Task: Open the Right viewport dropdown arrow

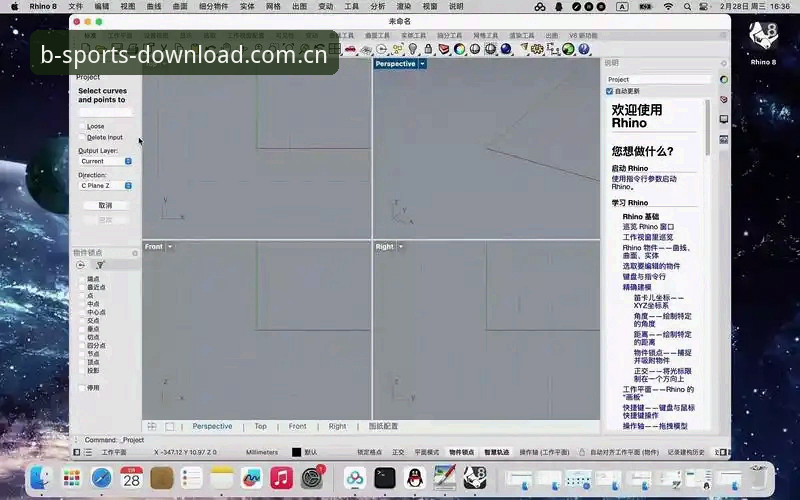Action: [401, 246]
